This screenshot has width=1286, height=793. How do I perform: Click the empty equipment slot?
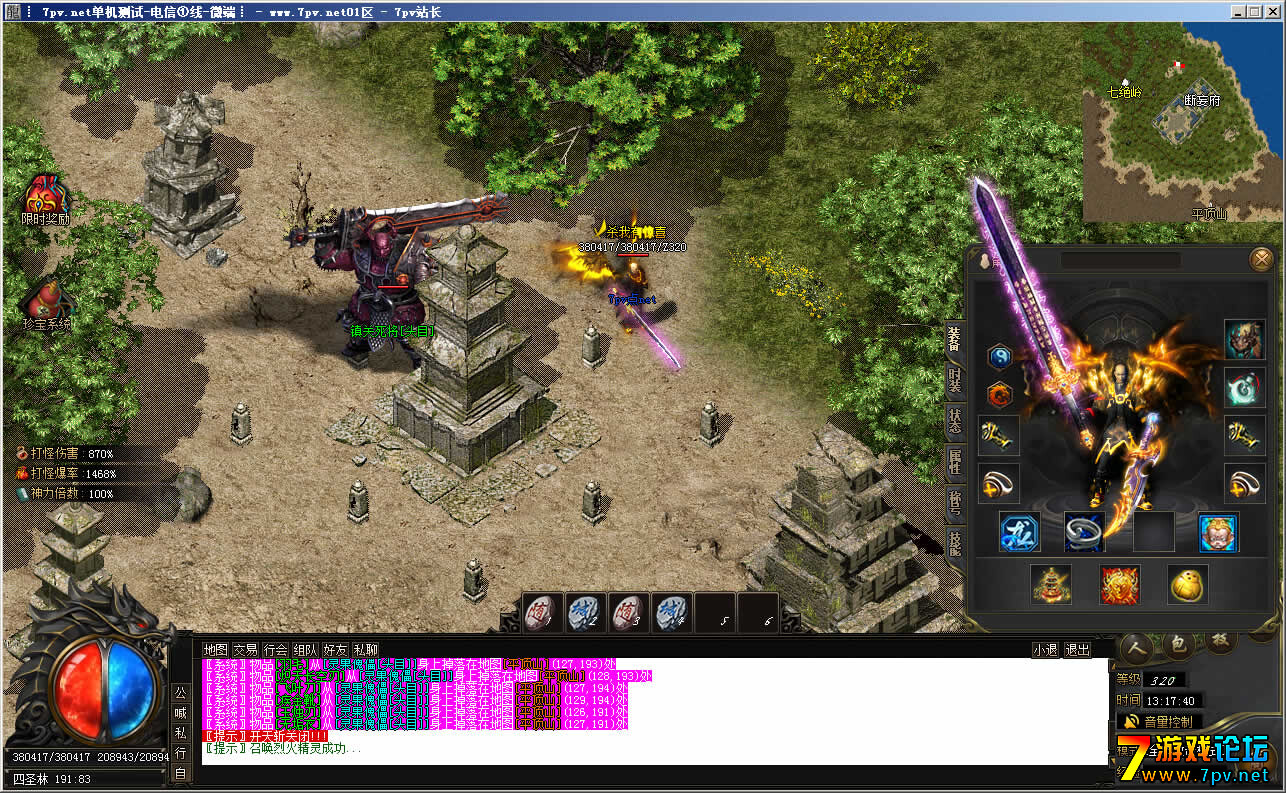(1153, 532)
